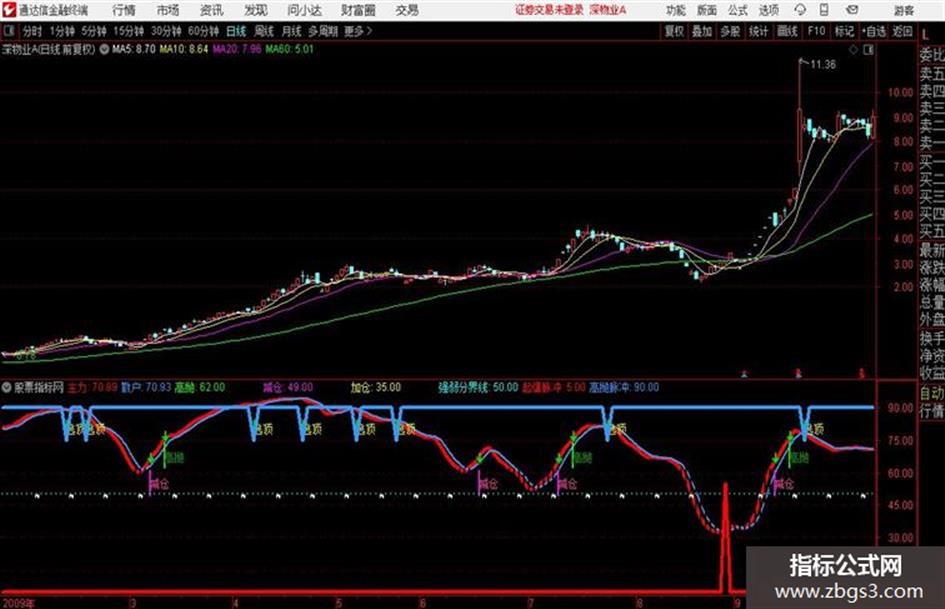The image size is (945, 609).
Task: Click the 减仓: 49.00 value
Action: point(288,388)
